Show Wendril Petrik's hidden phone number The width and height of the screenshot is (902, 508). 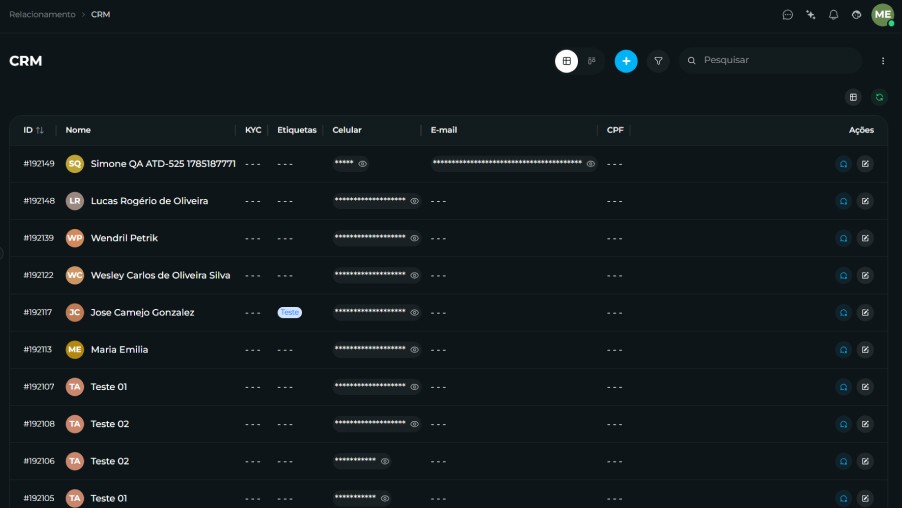[x=414, y=238]
